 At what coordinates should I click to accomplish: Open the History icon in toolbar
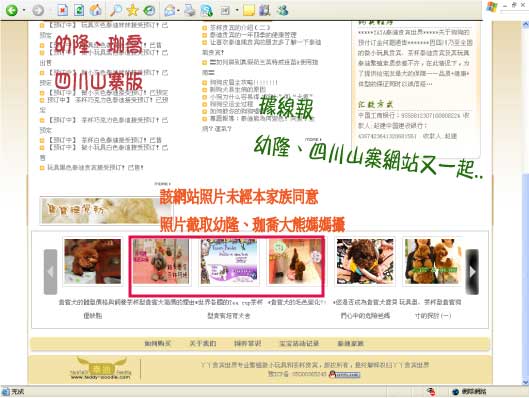(149, 10)
